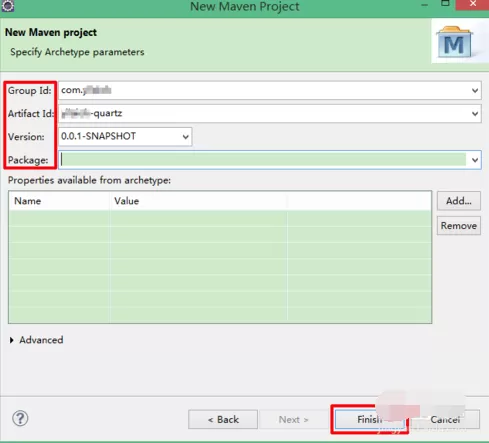Click the disabled Next button
This screenshot has width=489, height=443.
pos(293,419)
